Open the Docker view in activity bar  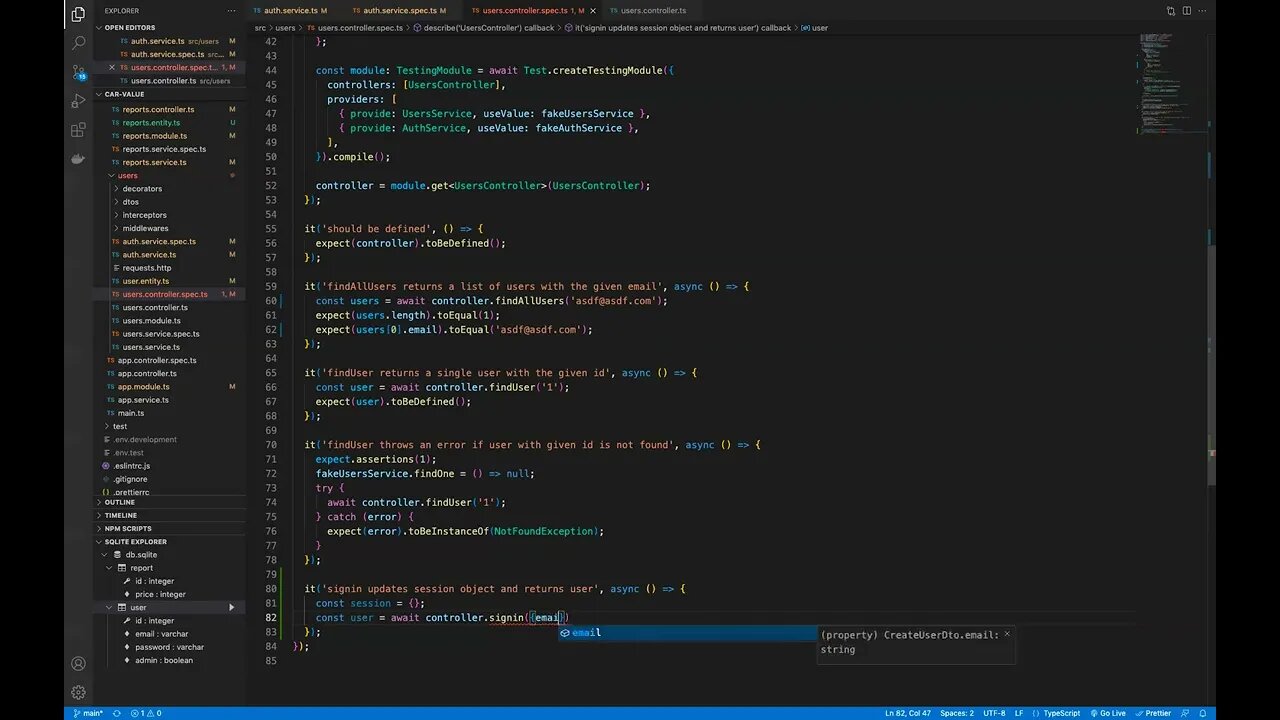78,159
